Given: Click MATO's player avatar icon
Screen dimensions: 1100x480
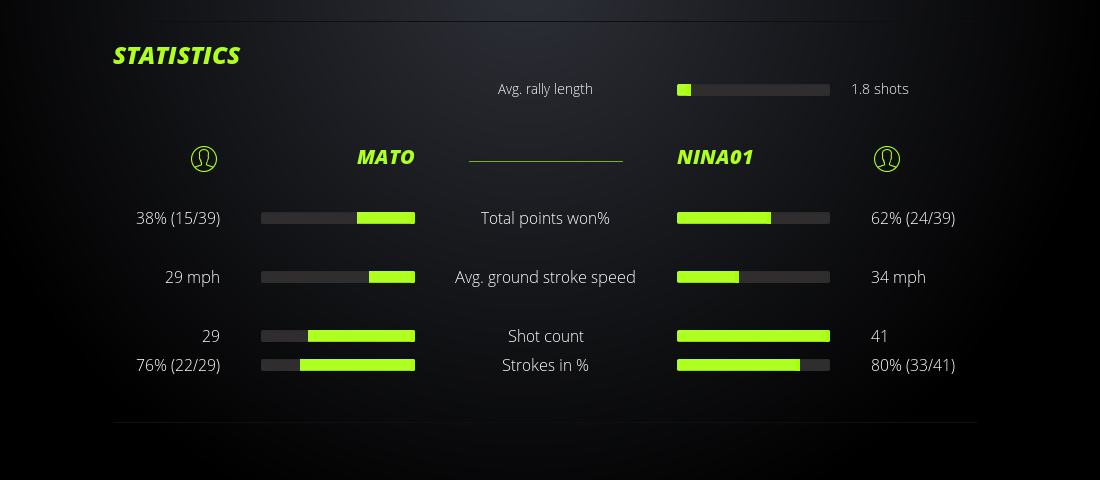Looking at the screenshot, I should click(x=204, y=158).
